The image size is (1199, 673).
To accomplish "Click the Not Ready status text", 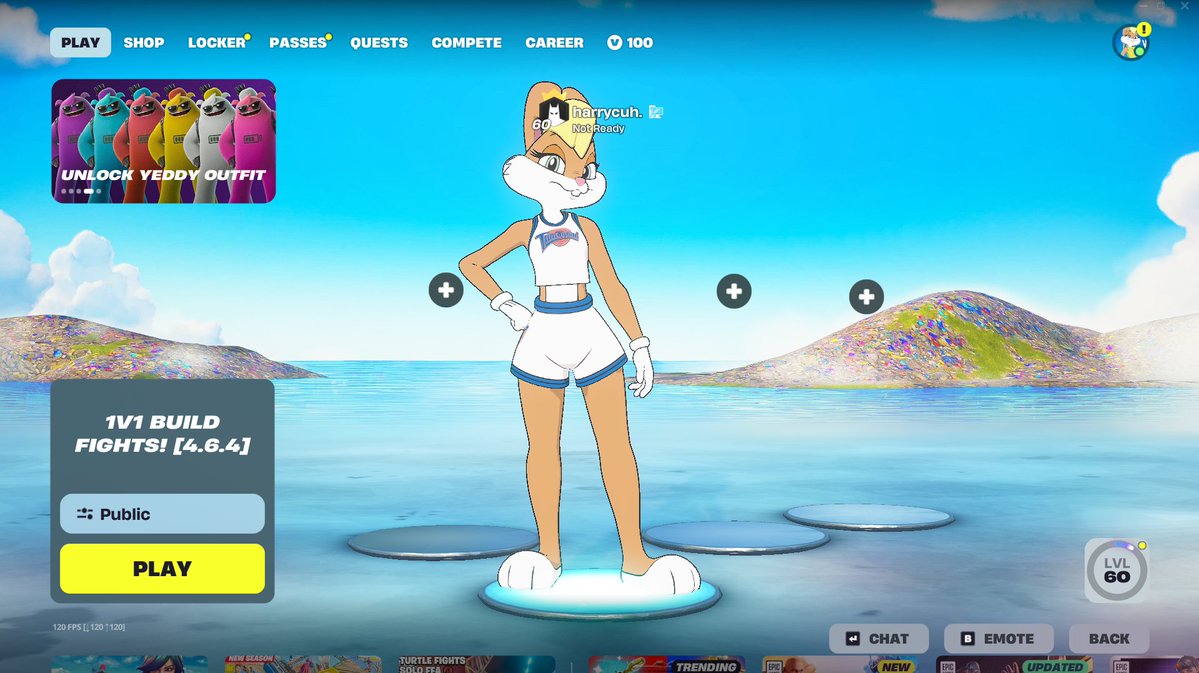I will click(x=599, y=128).
